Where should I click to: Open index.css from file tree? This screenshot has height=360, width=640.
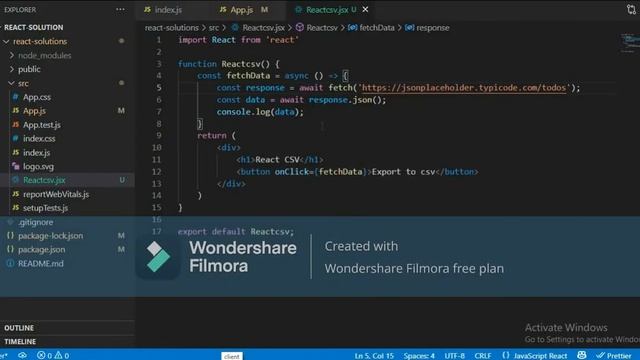coord(39,139)
